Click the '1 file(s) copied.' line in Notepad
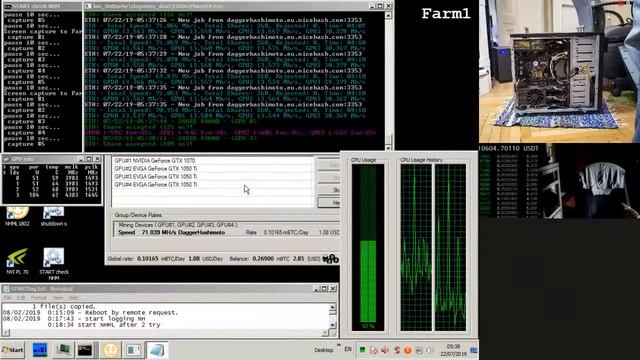Screen dimensions: 640x360 (x=64, y=307)
